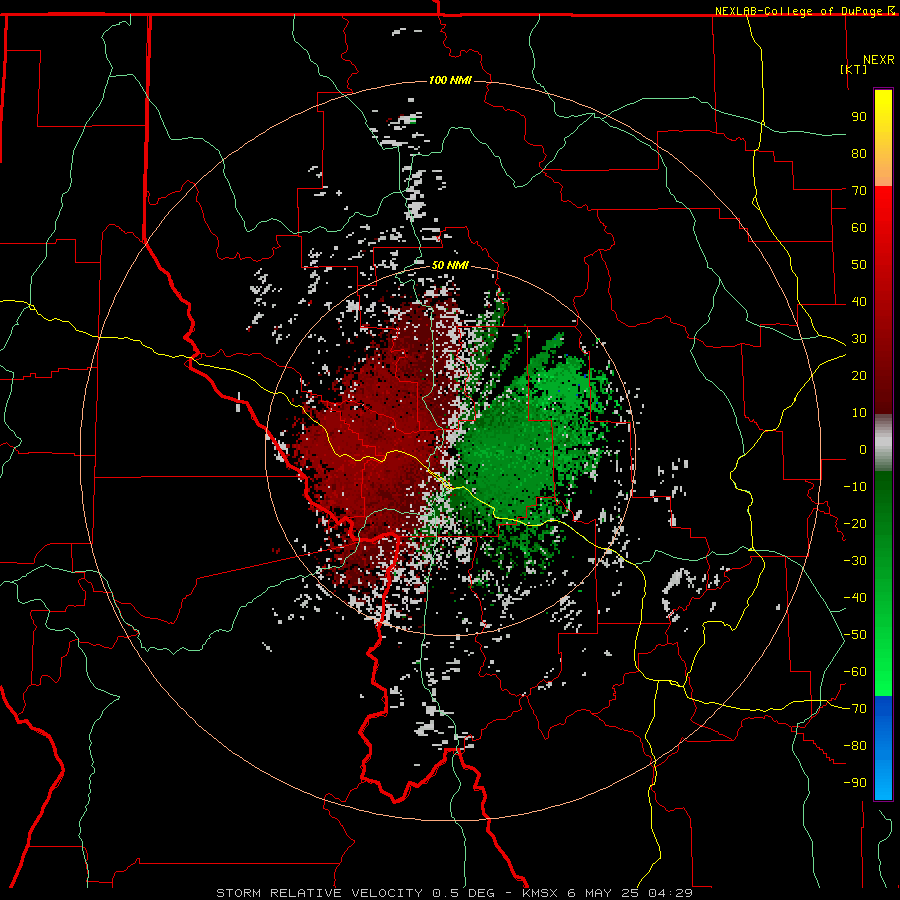This screenshot has width=900, height=900.
Task: Click the positive 40 scale label
Action: pos(859,301)
